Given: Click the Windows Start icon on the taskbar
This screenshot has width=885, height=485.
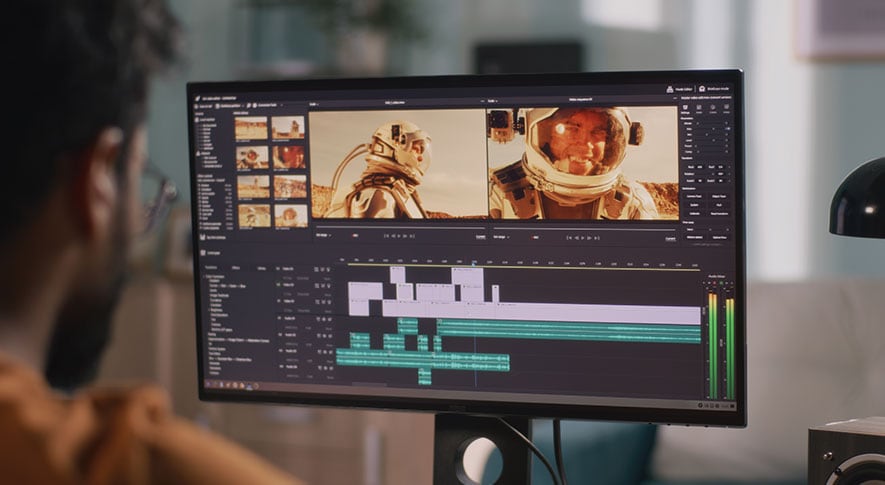Looking at the screenshot, I should click(209, 383).
